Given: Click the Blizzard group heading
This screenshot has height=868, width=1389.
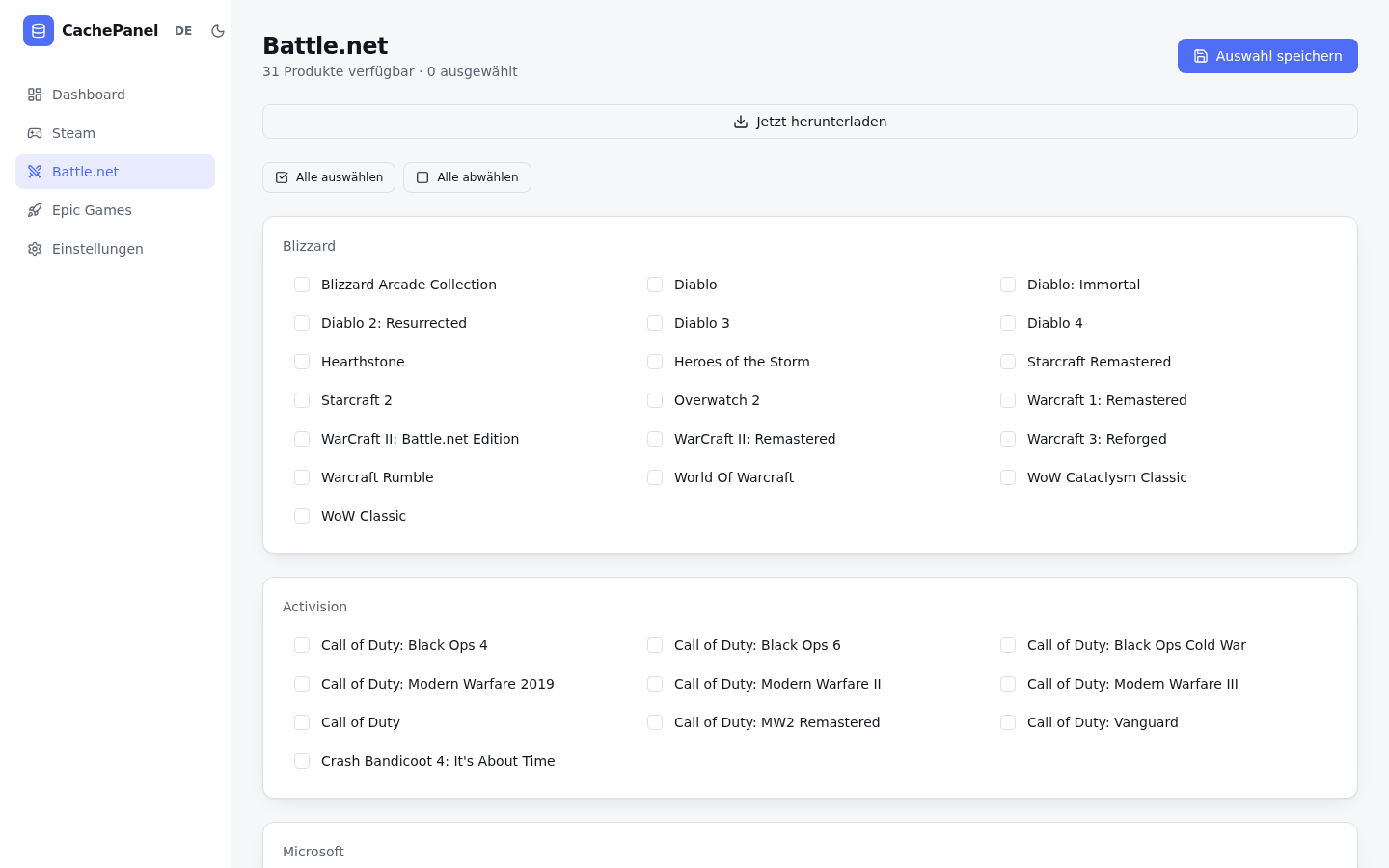Looking at the screenshot, I should pyautogui.click(x=309, y=246).
